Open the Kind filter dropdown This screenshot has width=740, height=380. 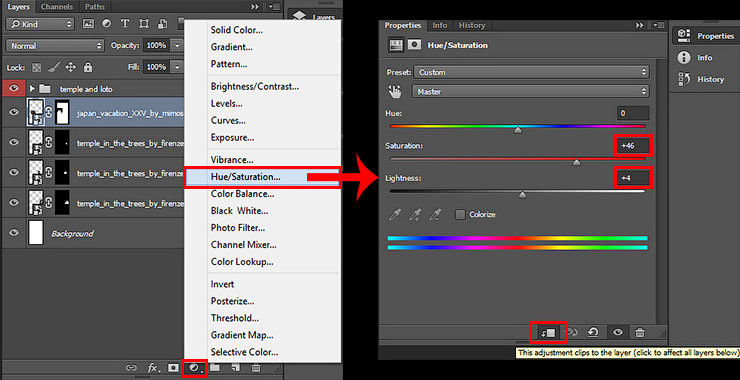coord(40,23)
